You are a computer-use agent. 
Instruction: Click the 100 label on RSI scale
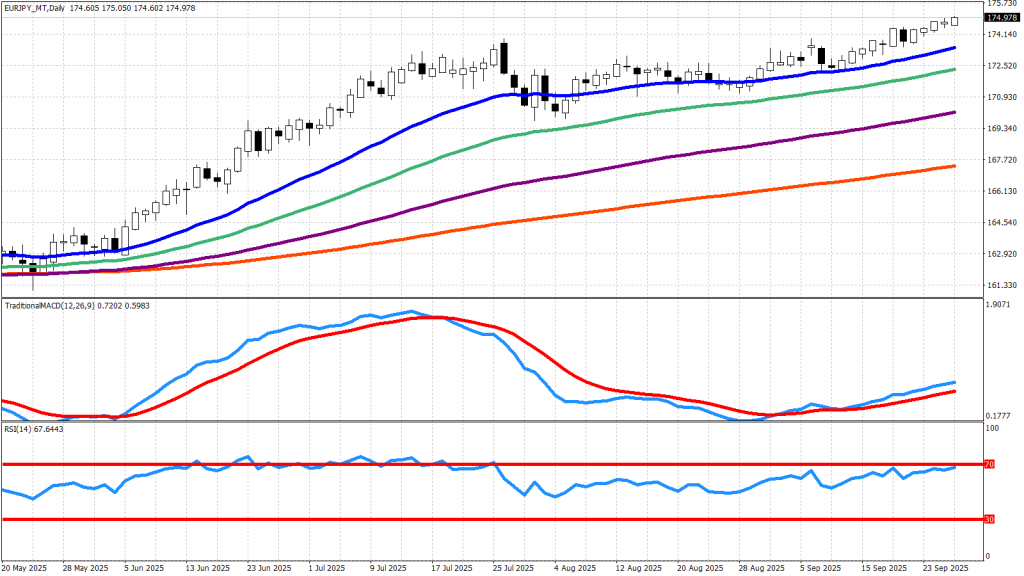click(993, 429)
